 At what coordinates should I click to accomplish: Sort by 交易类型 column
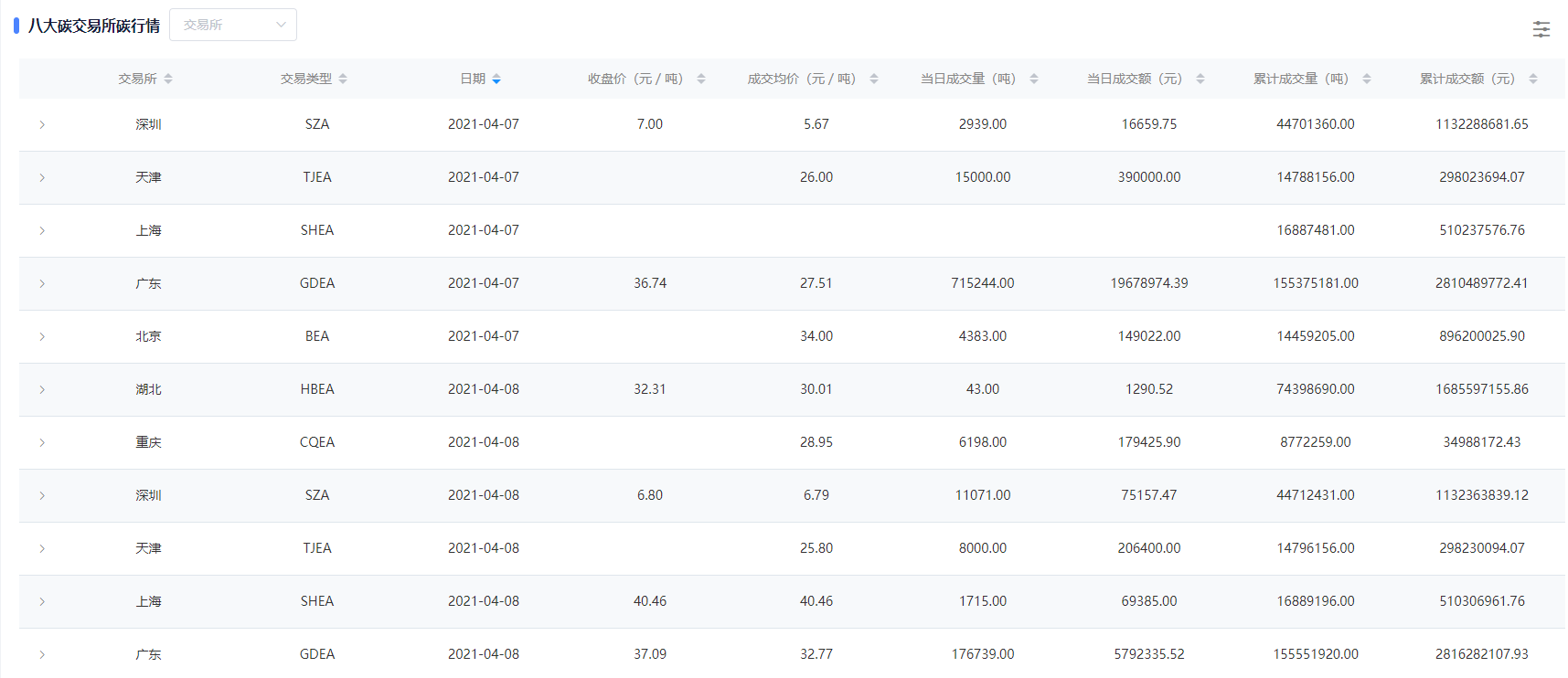point(343,79)
